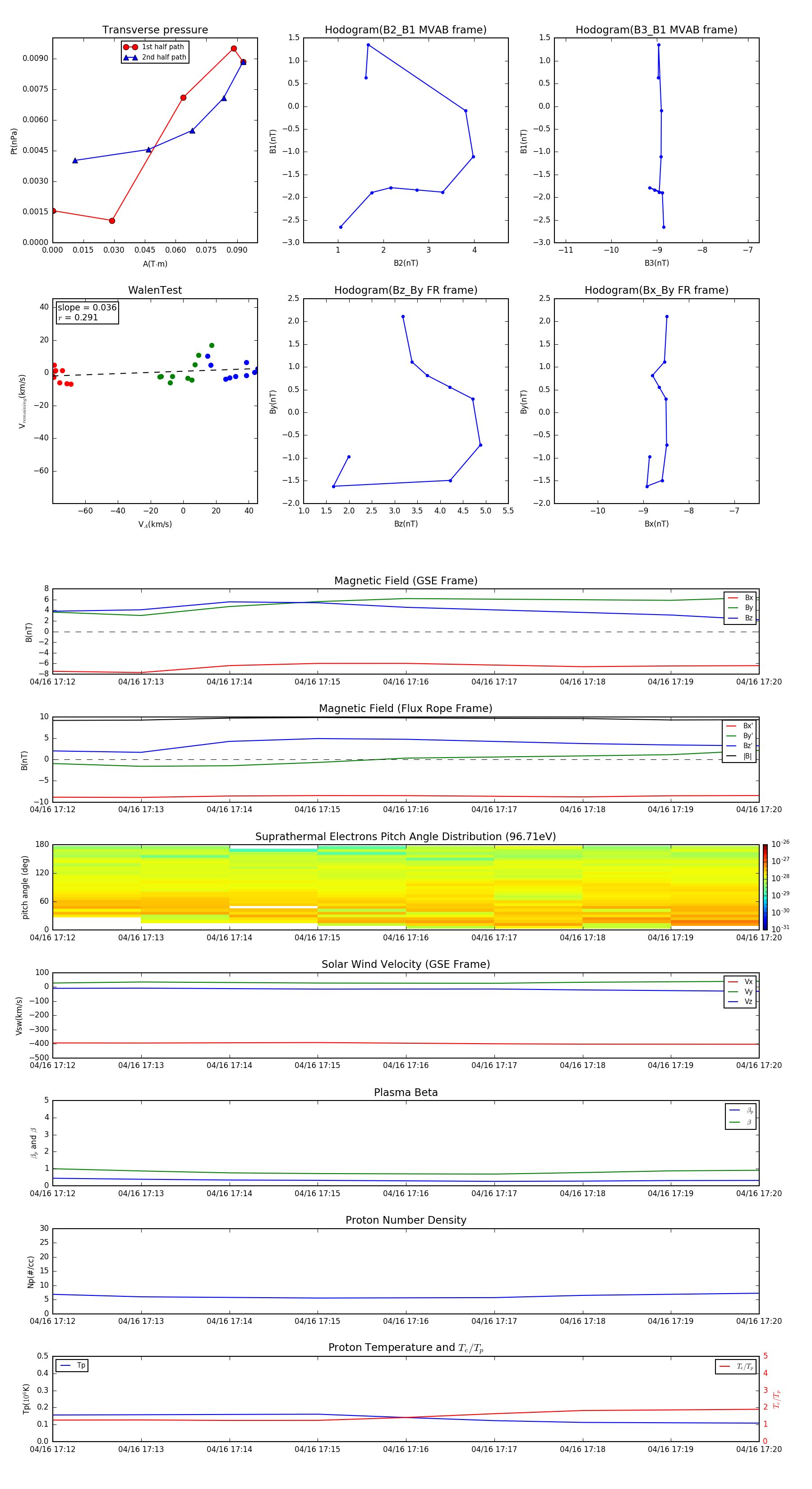
Task: Click '1st half path' legend entry
Action: (154, 47)
